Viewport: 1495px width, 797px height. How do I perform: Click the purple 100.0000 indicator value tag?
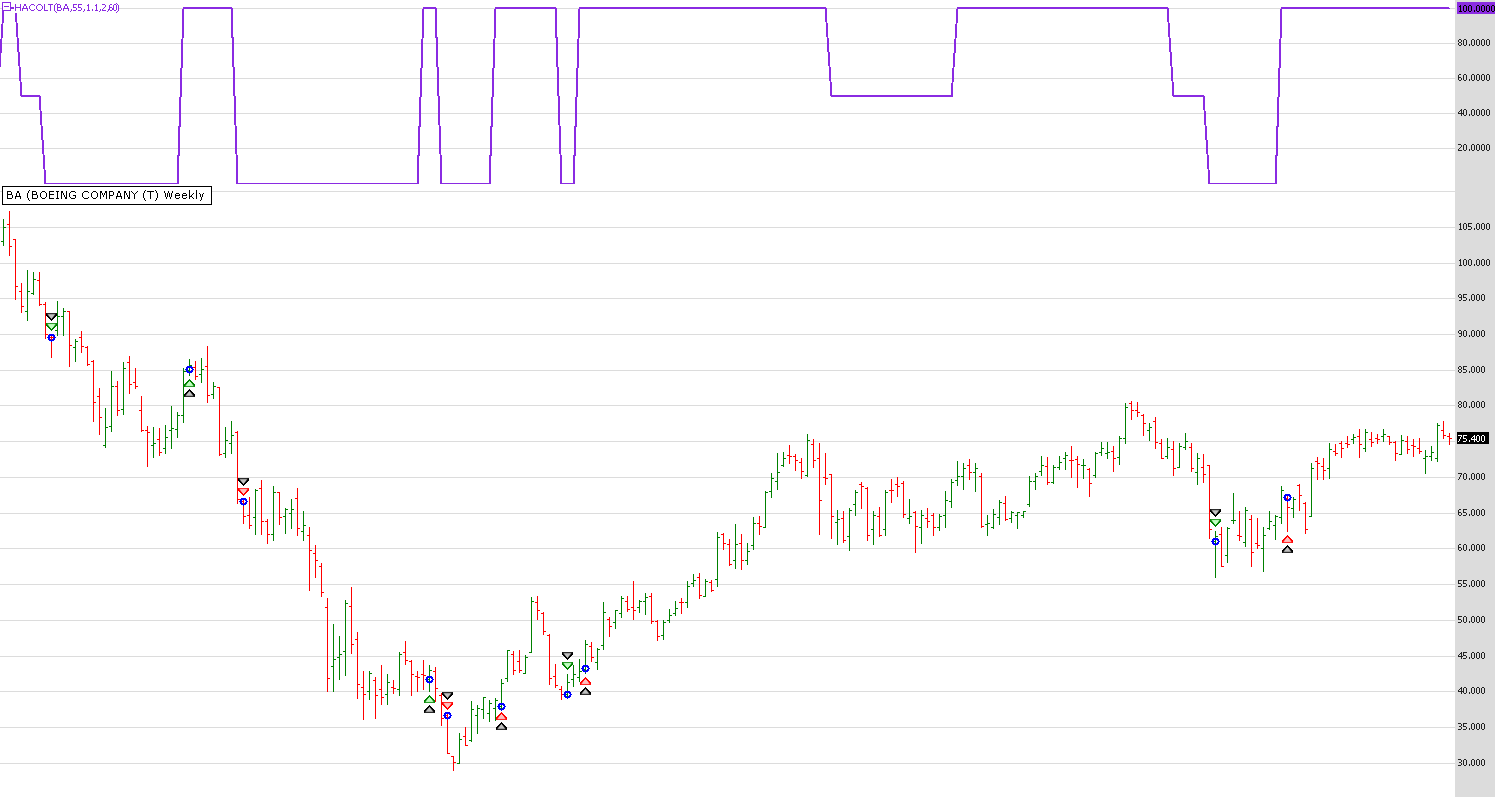click(x=1474, y=8)
